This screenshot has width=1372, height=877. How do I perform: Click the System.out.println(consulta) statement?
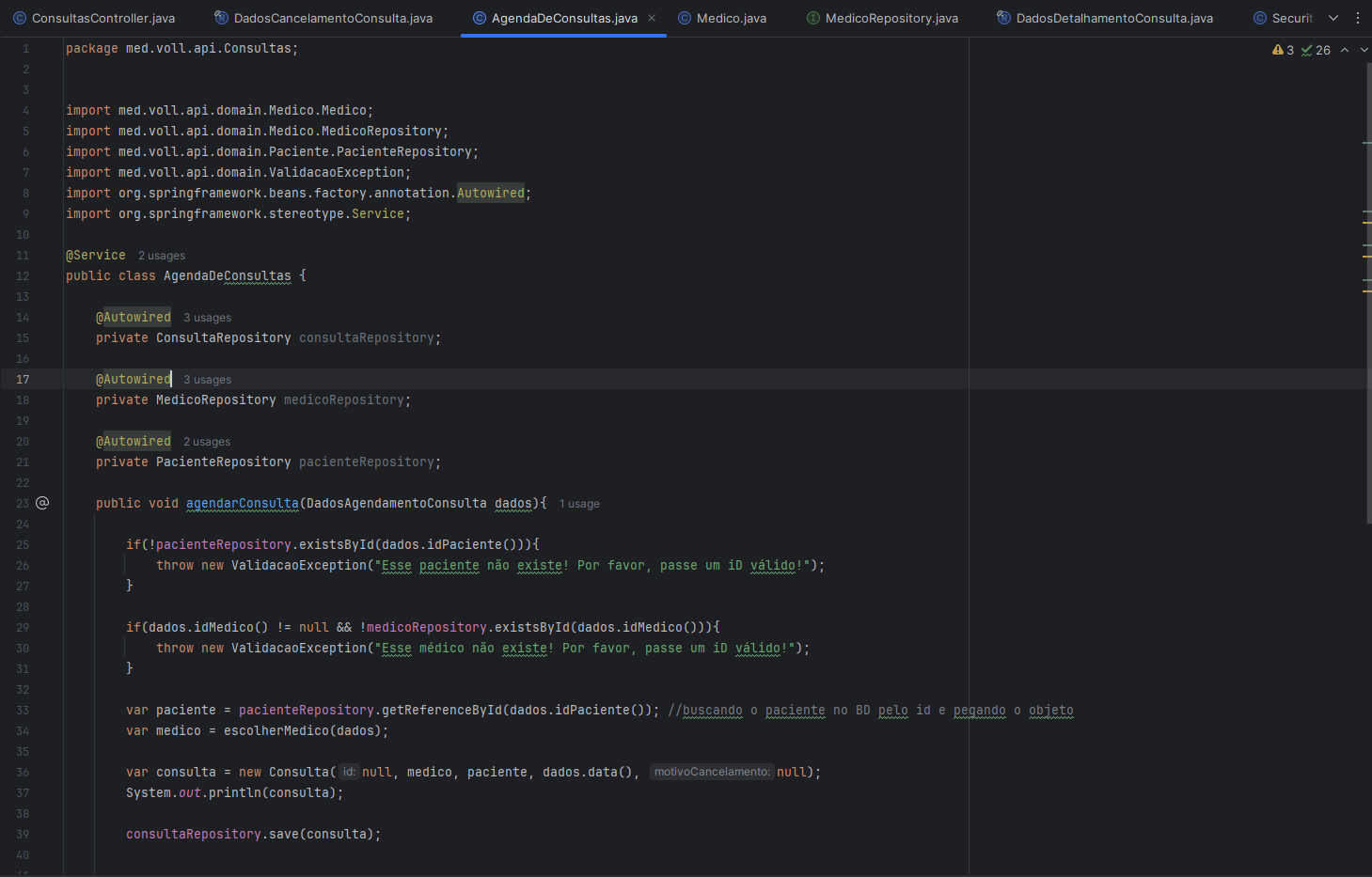point(235,792)
